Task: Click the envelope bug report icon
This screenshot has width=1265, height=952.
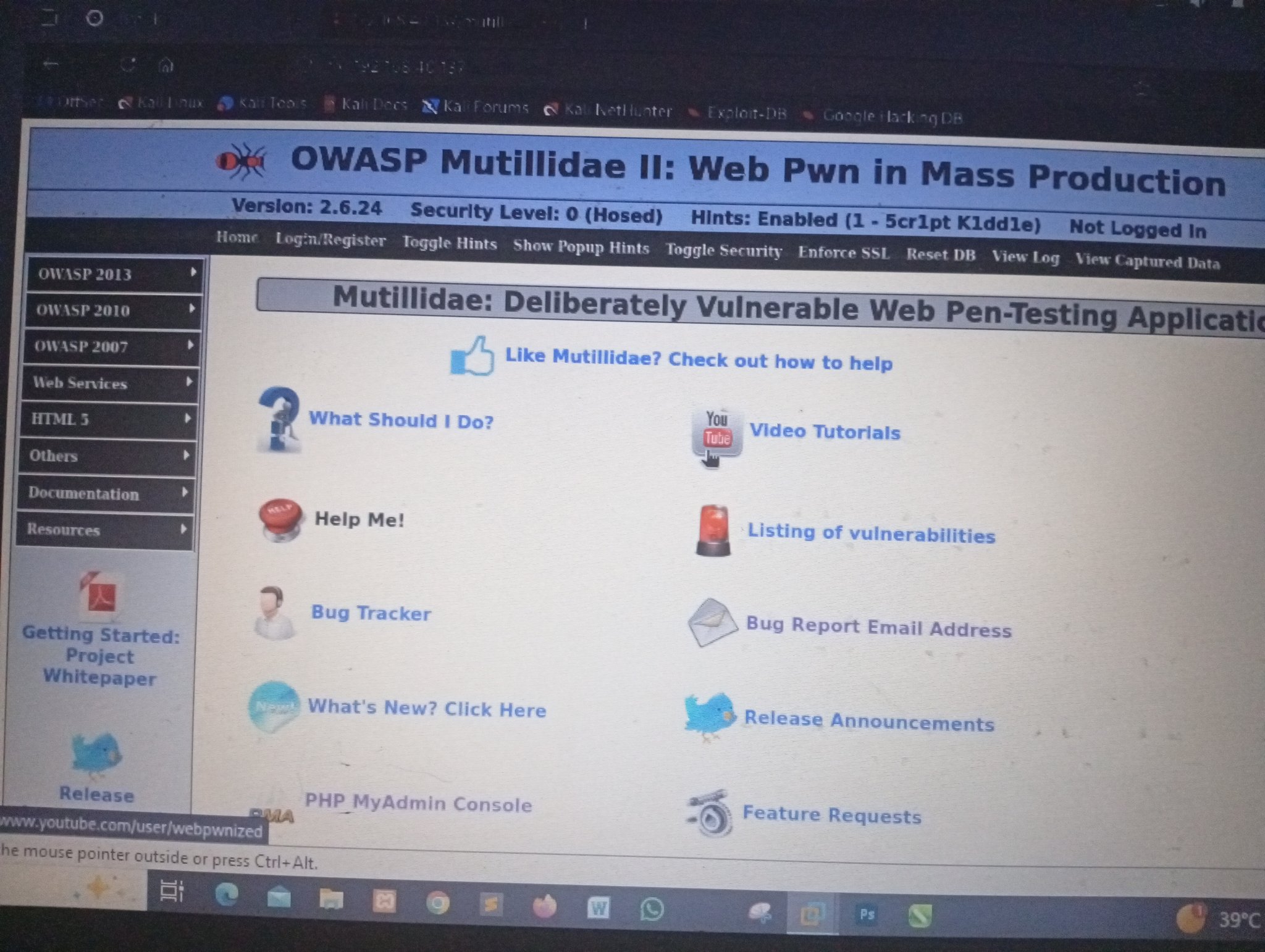Action: pos(712,622)
